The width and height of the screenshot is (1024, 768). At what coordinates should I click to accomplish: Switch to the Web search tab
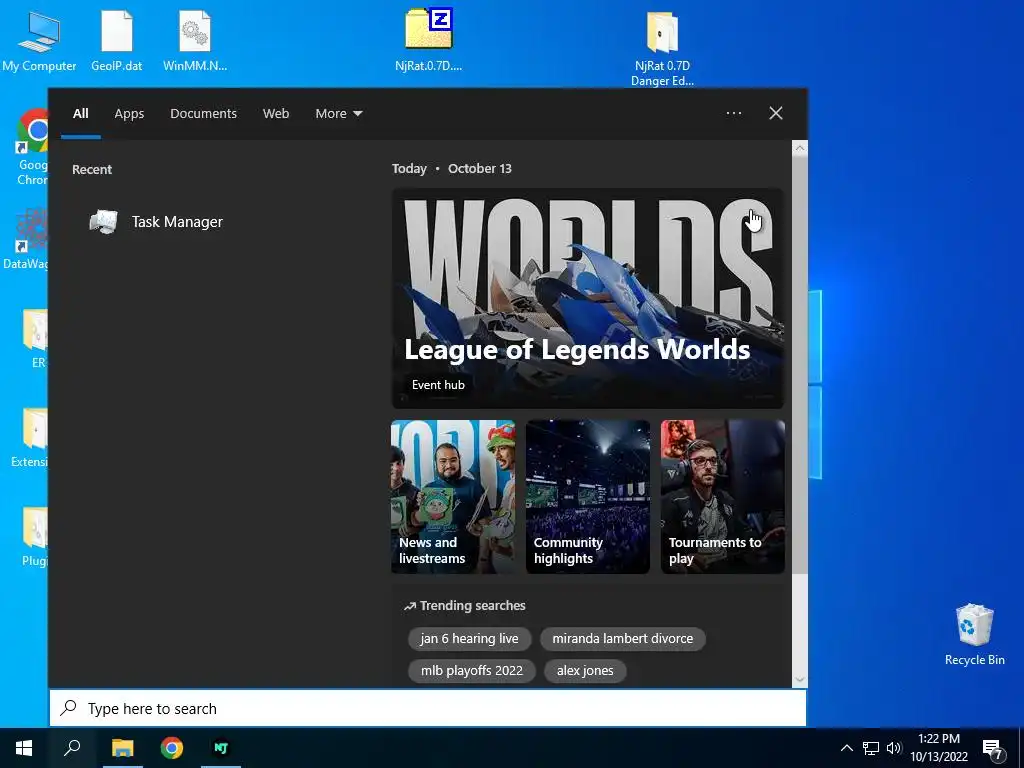276,114
